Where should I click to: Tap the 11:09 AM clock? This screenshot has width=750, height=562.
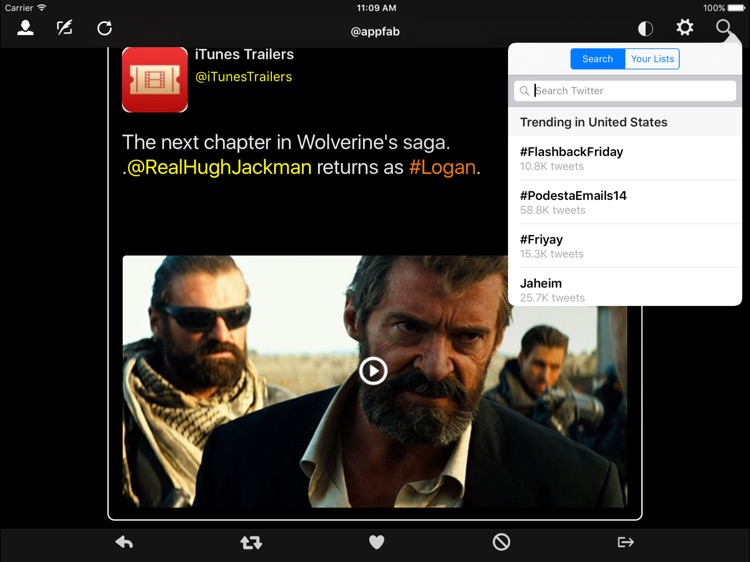[376, 8]
